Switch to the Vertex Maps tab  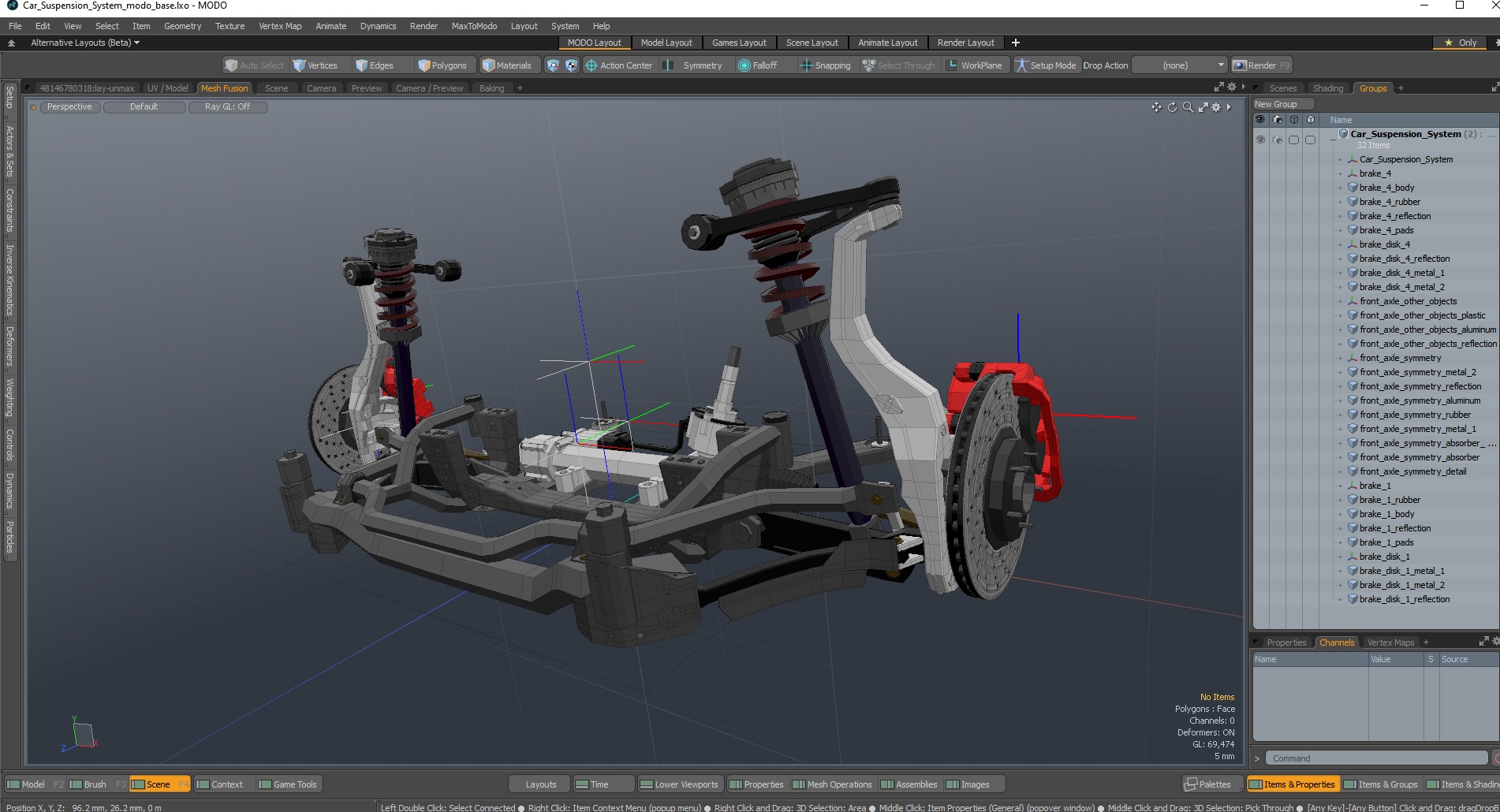coord(1390,643)
